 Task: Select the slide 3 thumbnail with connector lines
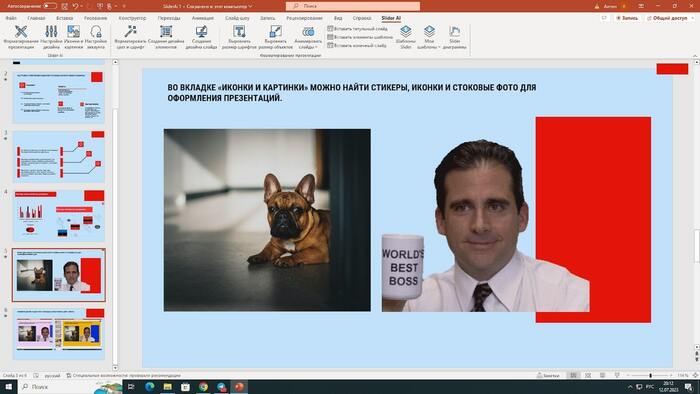coord(59,157)
